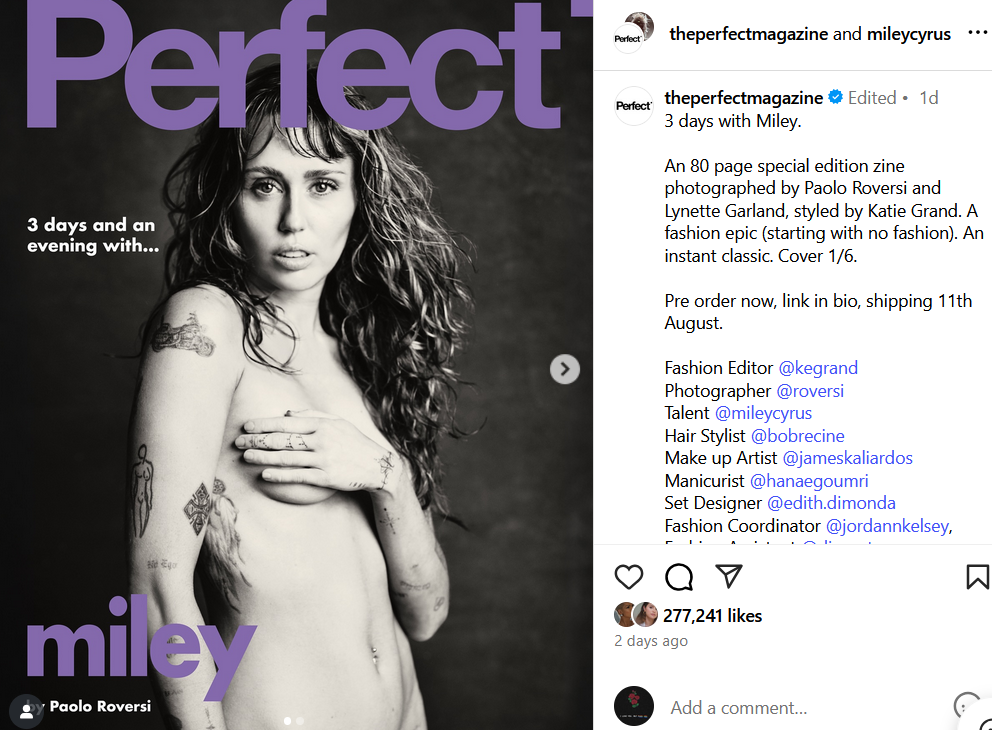The image size is (992, 730).
Task: Open the @kegrand Fashion Editor mention
Action: tap(818, 368)
